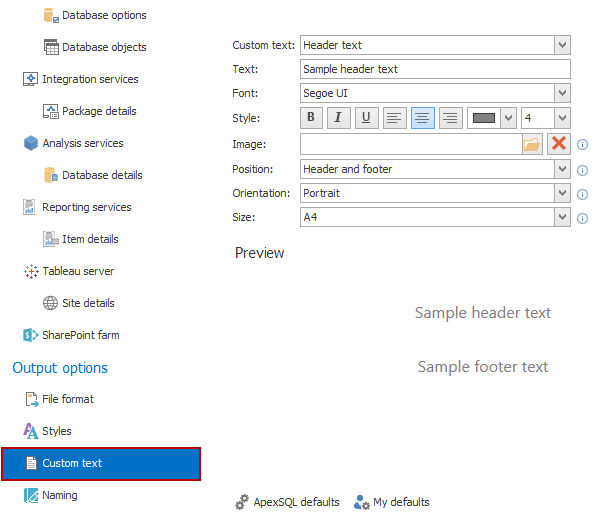Open SharePoint farm section
604x518 pixels.
(81, 335)
